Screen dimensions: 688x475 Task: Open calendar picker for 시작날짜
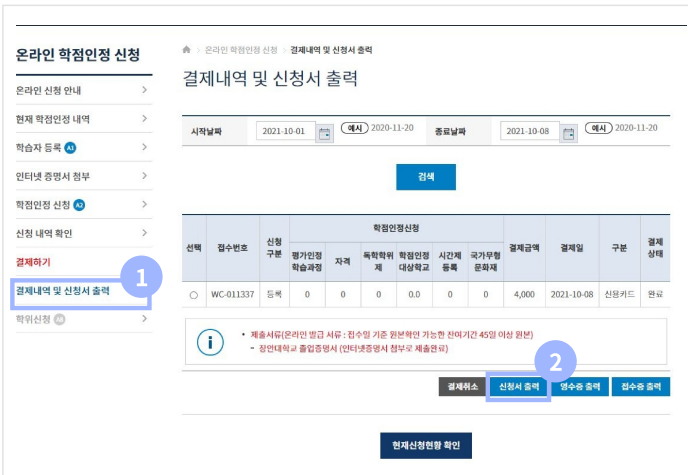click(x=325, y=133)
